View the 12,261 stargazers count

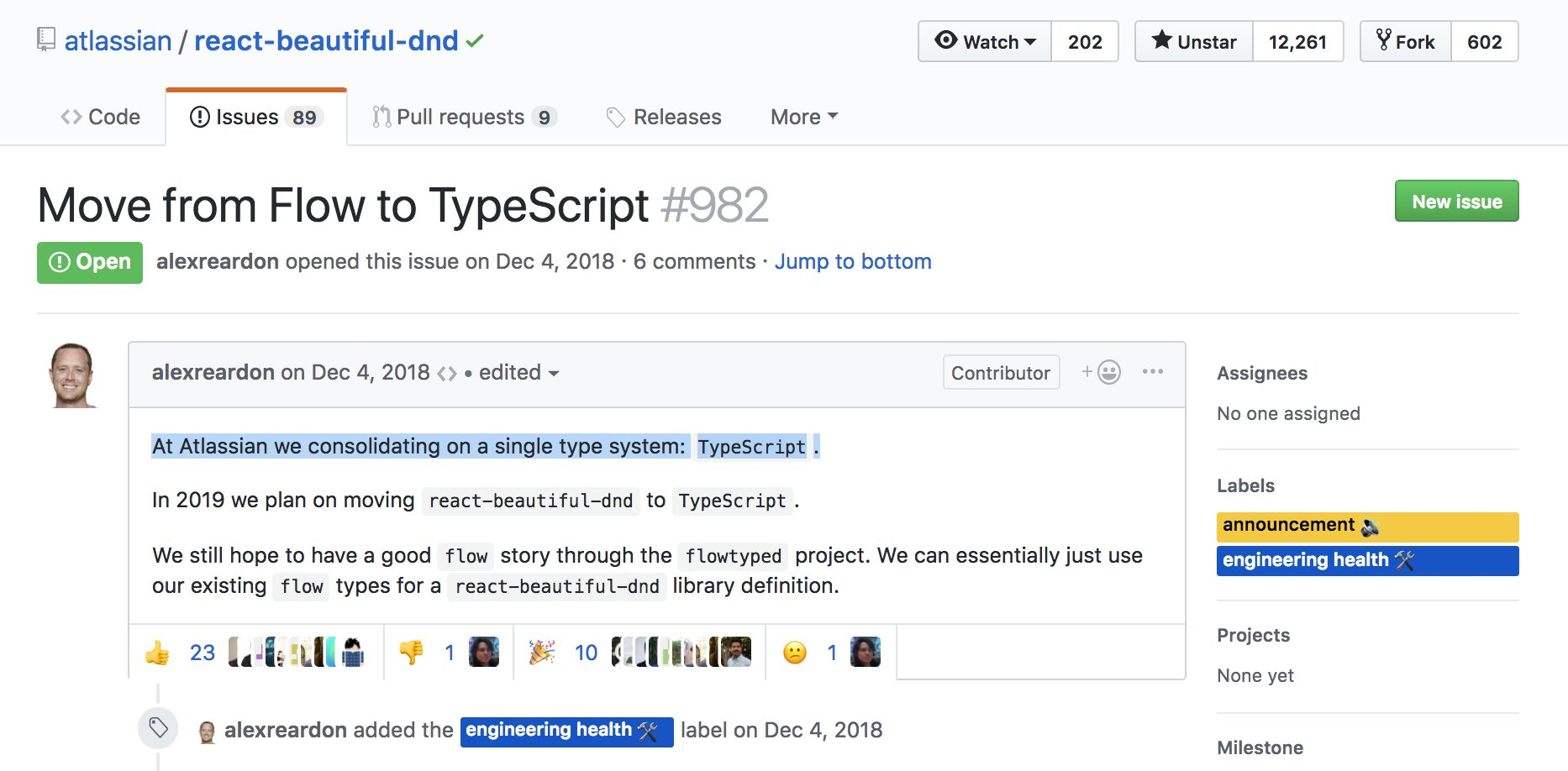(x=1297, y=41)
